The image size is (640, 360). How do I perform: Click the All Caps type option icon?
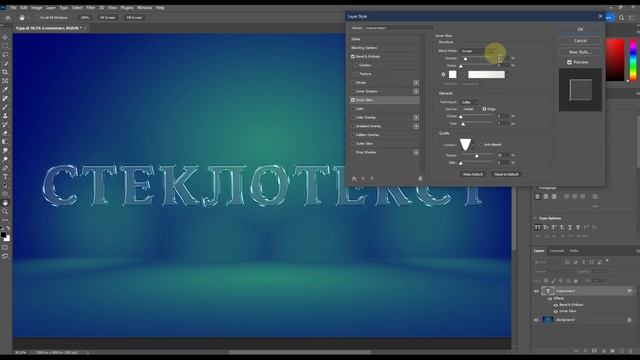537,227
